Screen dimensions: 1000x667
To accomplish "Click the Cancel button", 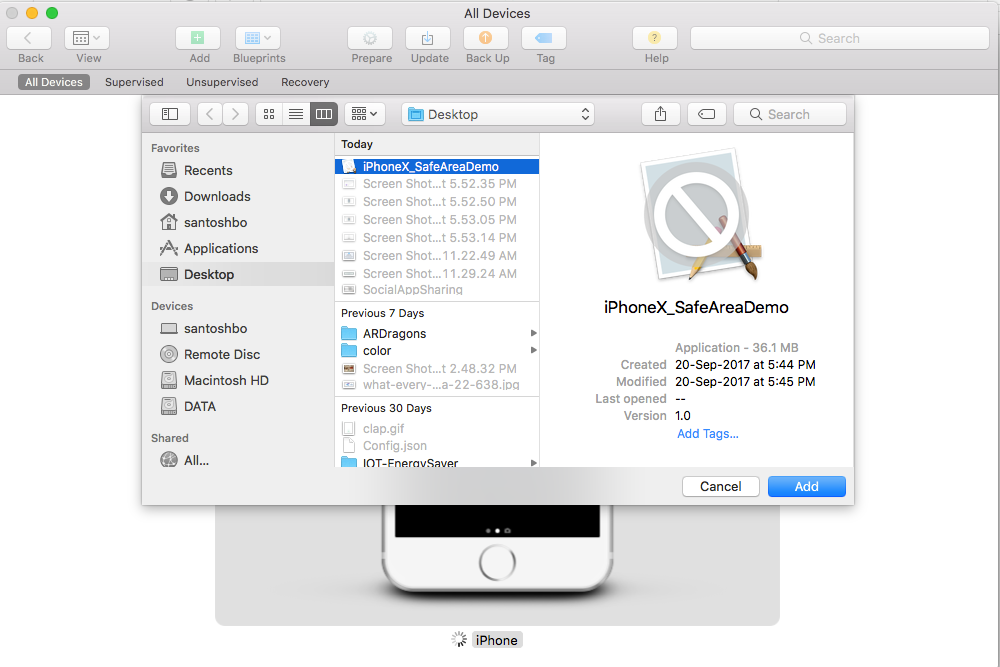I will coord(721,487).
